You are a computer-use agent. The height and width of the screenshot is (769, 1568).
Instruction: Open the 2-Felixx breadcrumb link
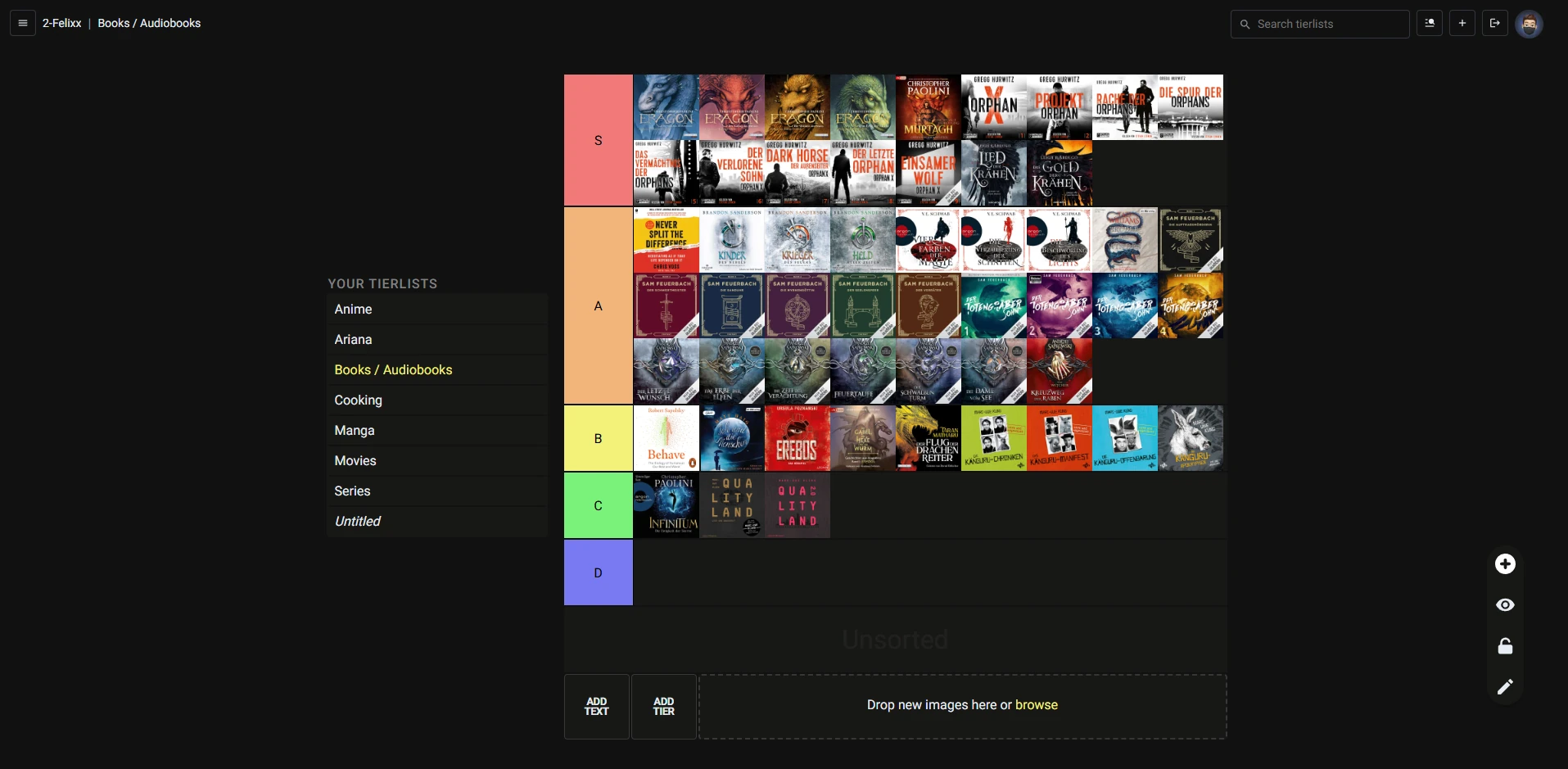coord(61,23)
